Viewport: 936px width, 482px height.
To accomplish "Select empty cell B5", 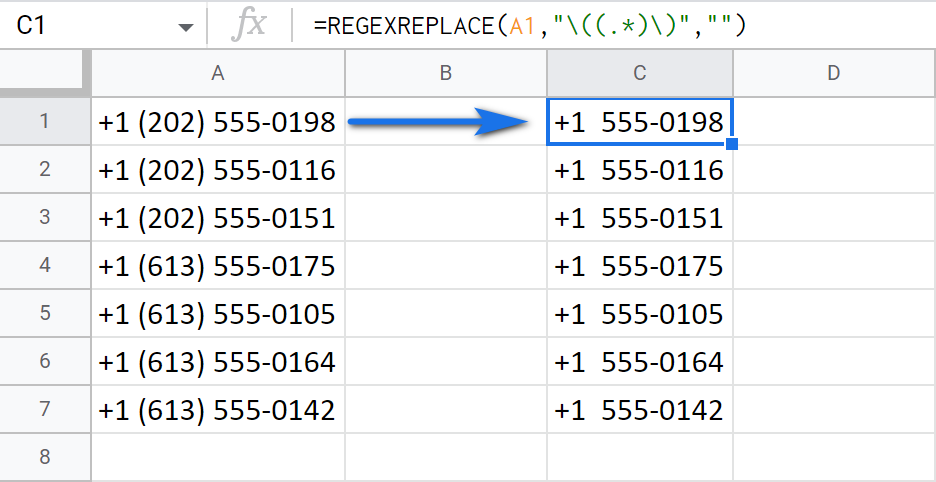I will (x=446, y=313).
